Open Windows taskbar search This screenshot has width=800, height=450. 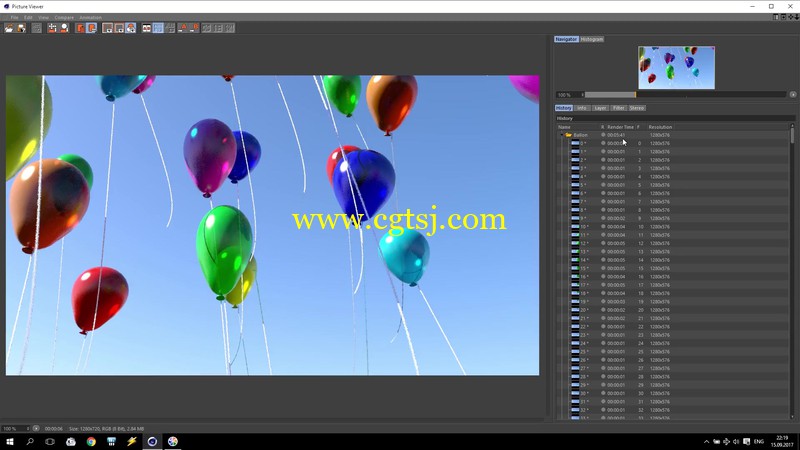click(x=30, y=441)
